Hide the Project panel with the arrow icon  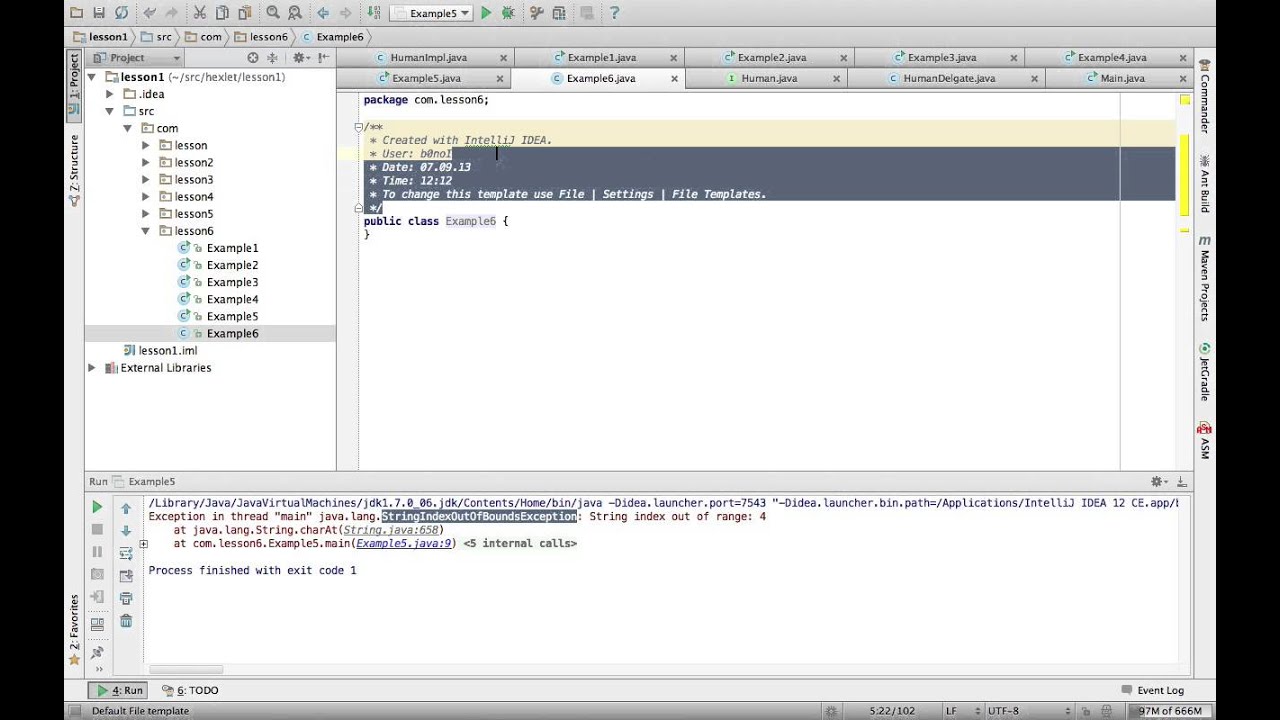pyautogui.click(x=324, y=58)
